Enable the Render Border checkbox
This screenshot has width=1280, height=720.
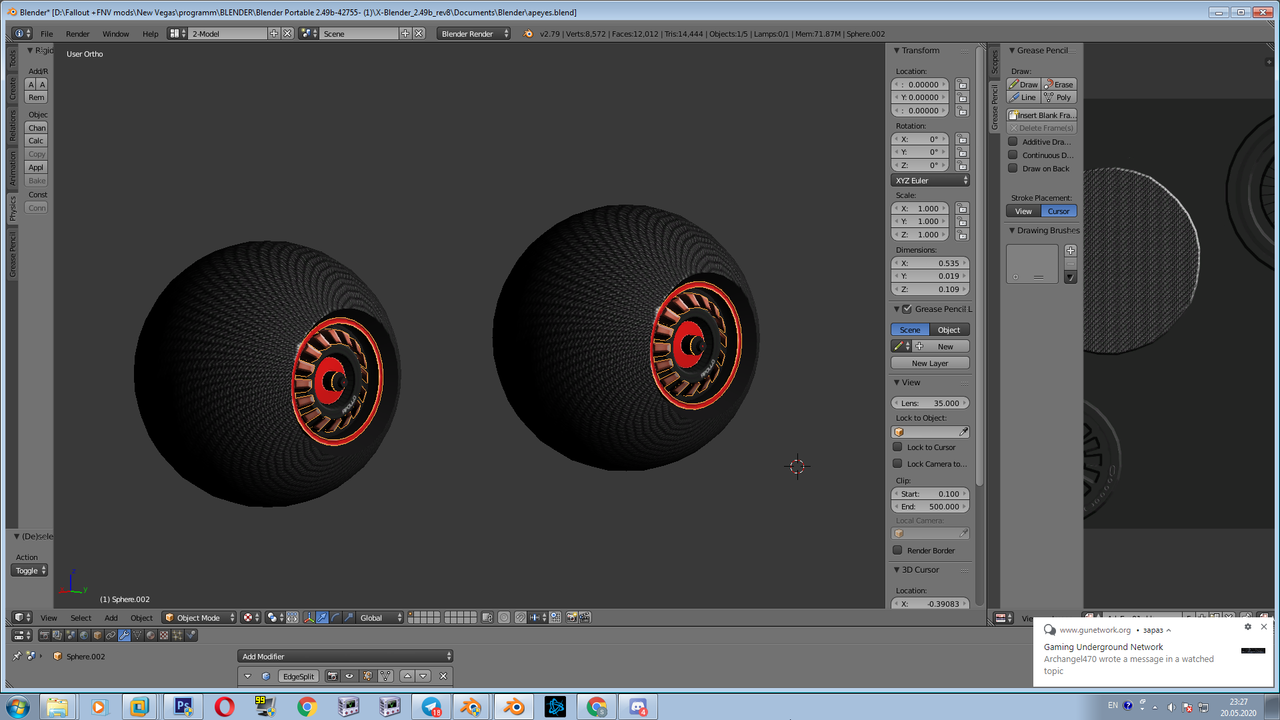tap(896, 550)
